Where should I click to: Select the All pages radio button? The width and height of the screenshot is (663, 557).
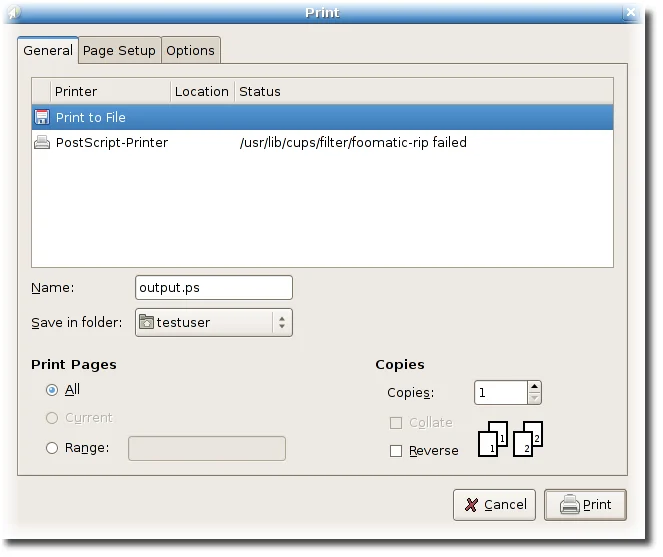[x=52, y=390]
